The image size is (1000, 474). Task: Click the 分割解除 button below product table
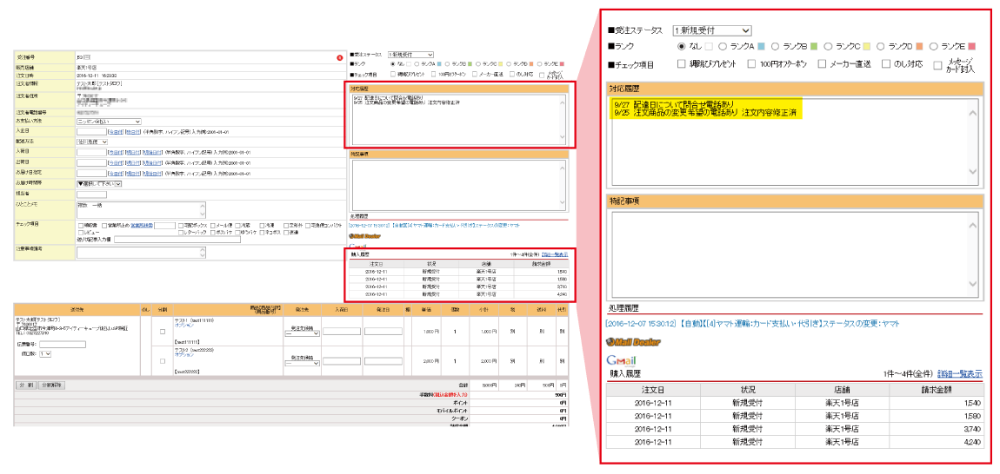[52, 385]
